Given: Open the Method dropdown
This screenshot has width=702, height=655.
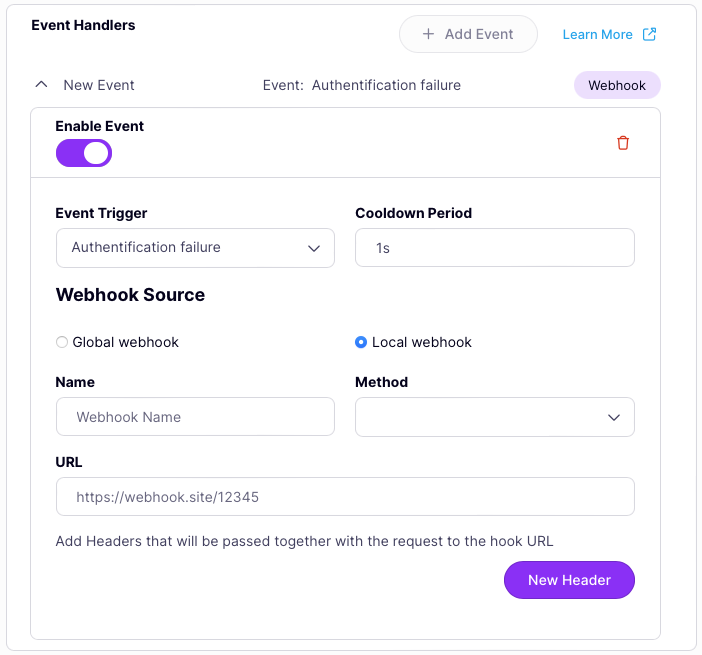Looking at the screenshot, I should click(494, 417).
